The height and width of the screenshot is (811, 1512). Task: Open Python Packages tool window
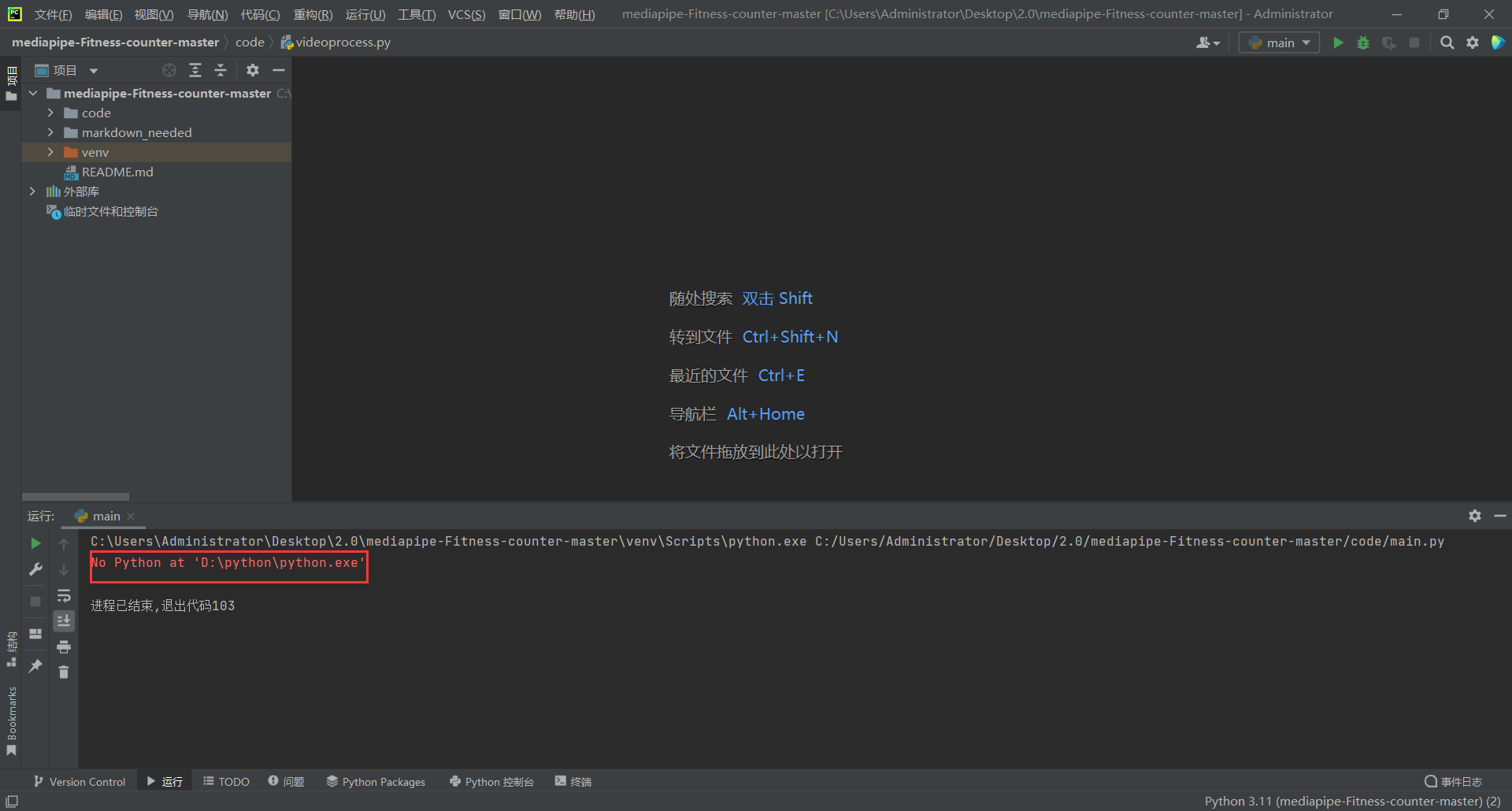tap(376, 782)
